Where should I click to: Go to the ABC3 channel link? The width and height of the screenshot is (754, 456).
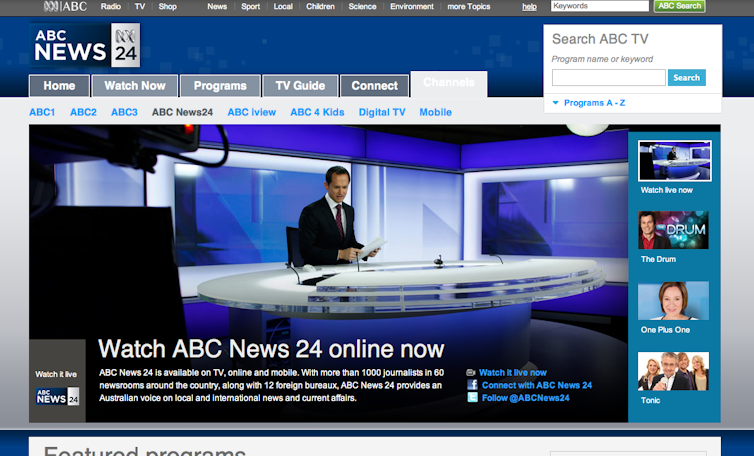click(x=124, y=112)
